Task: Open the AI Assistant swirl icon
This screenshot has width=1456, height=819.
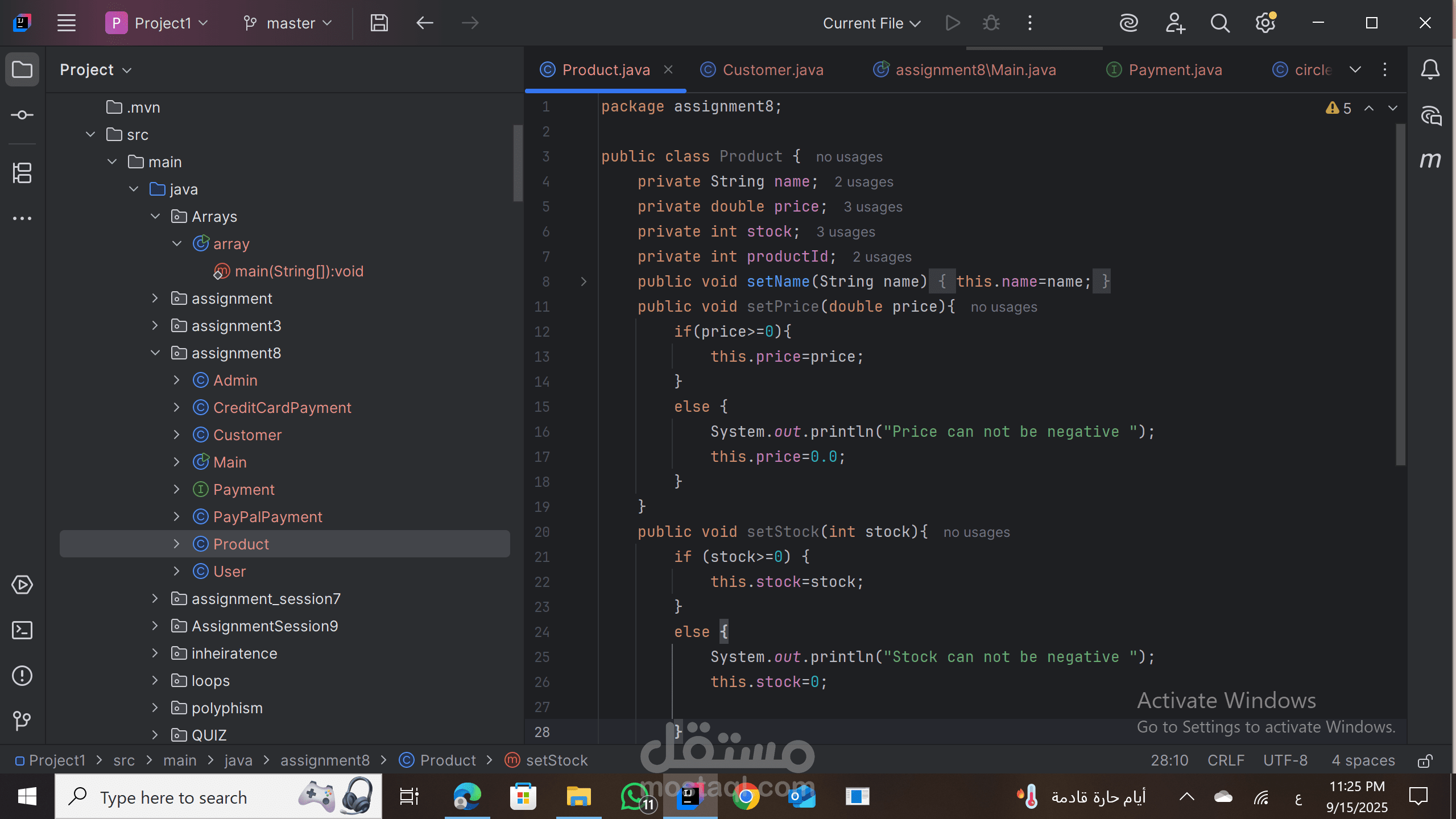Action: (x=1128, y=23)
